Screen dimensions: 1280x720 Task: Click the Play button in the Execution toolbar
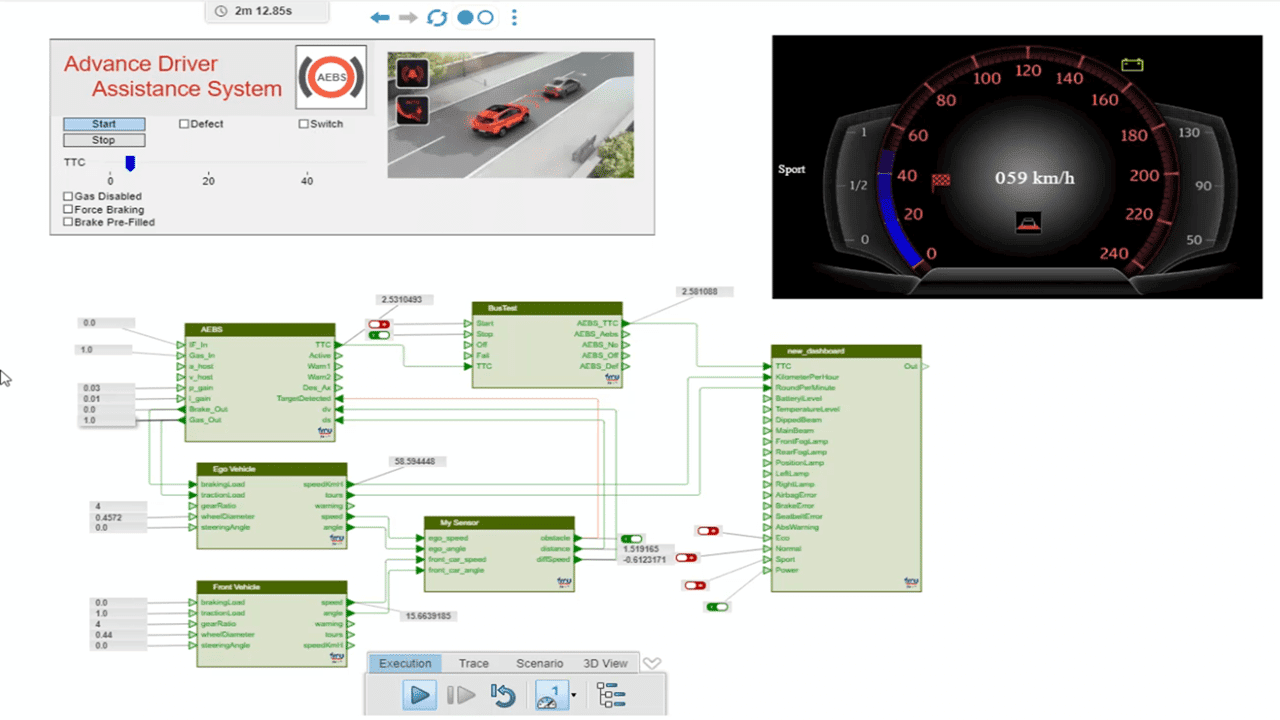pyautogui.click(x=420, y=695)
